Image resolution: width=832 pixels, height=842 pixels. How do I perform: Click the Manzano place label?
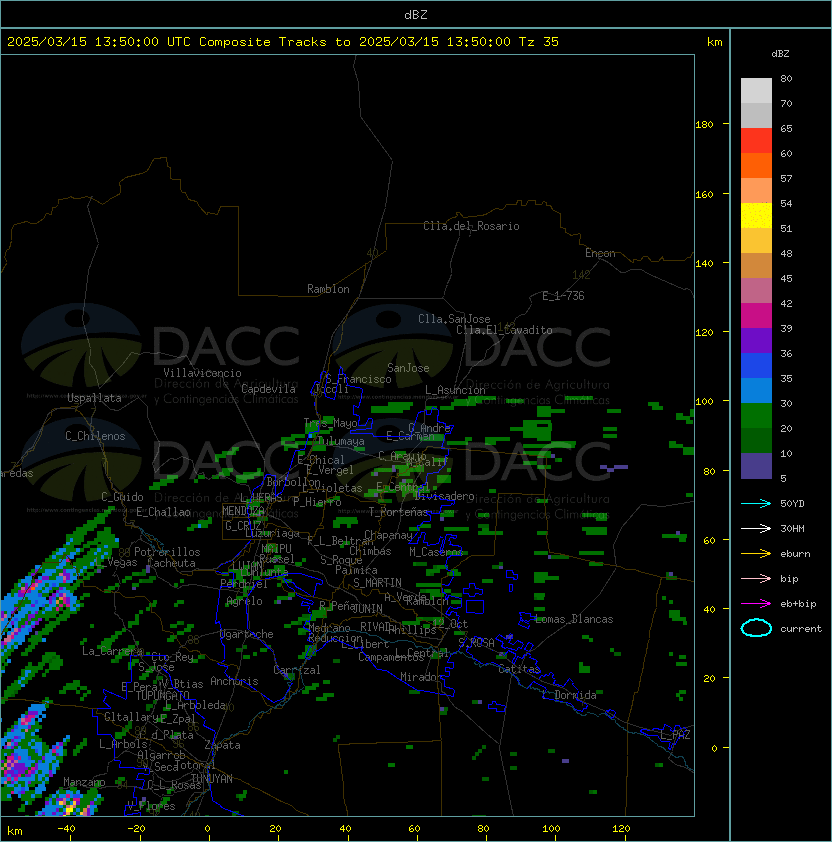tap(84, 782)
